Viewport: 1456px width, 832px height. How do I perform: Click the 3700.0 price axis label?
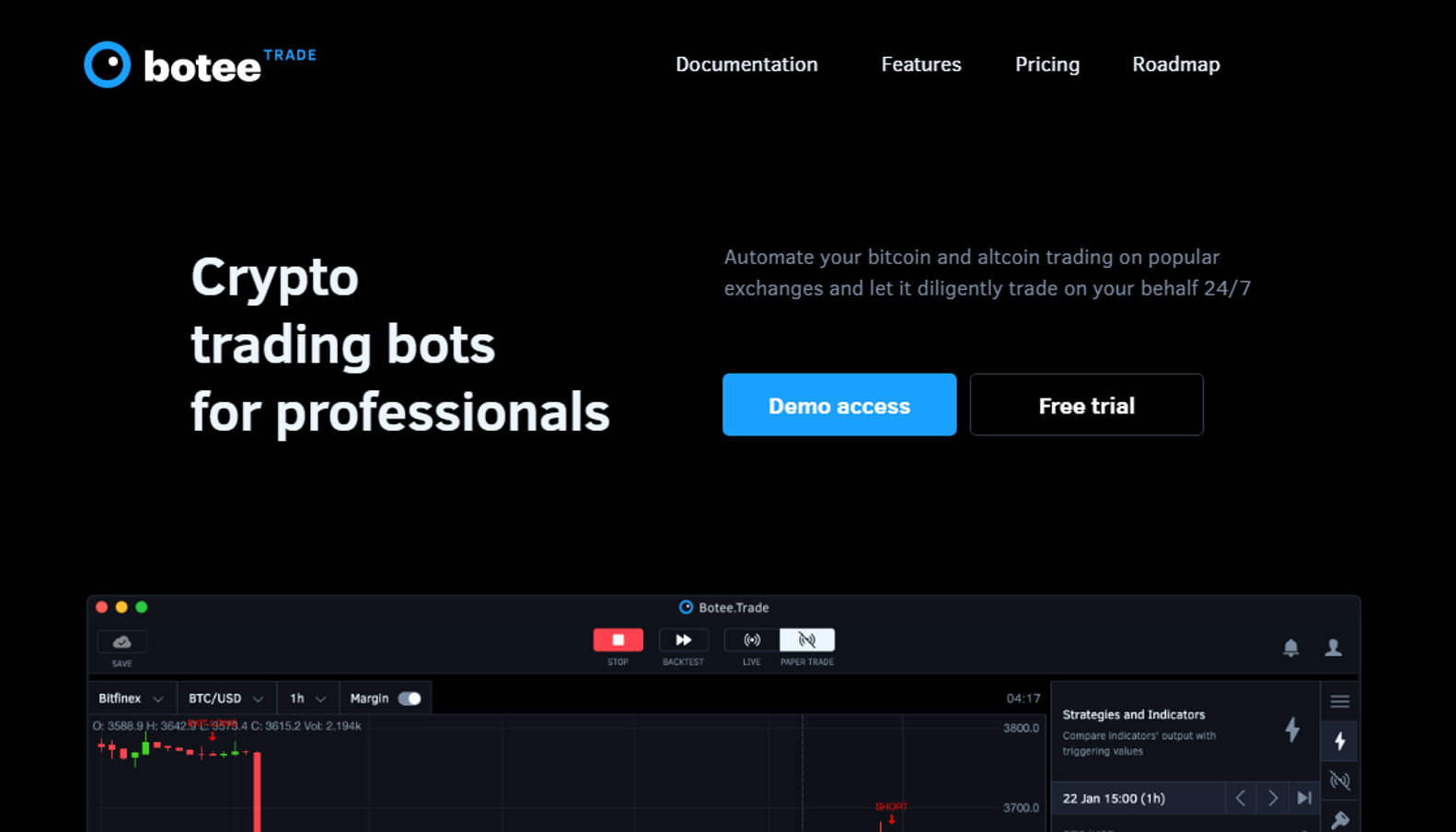1021,807
